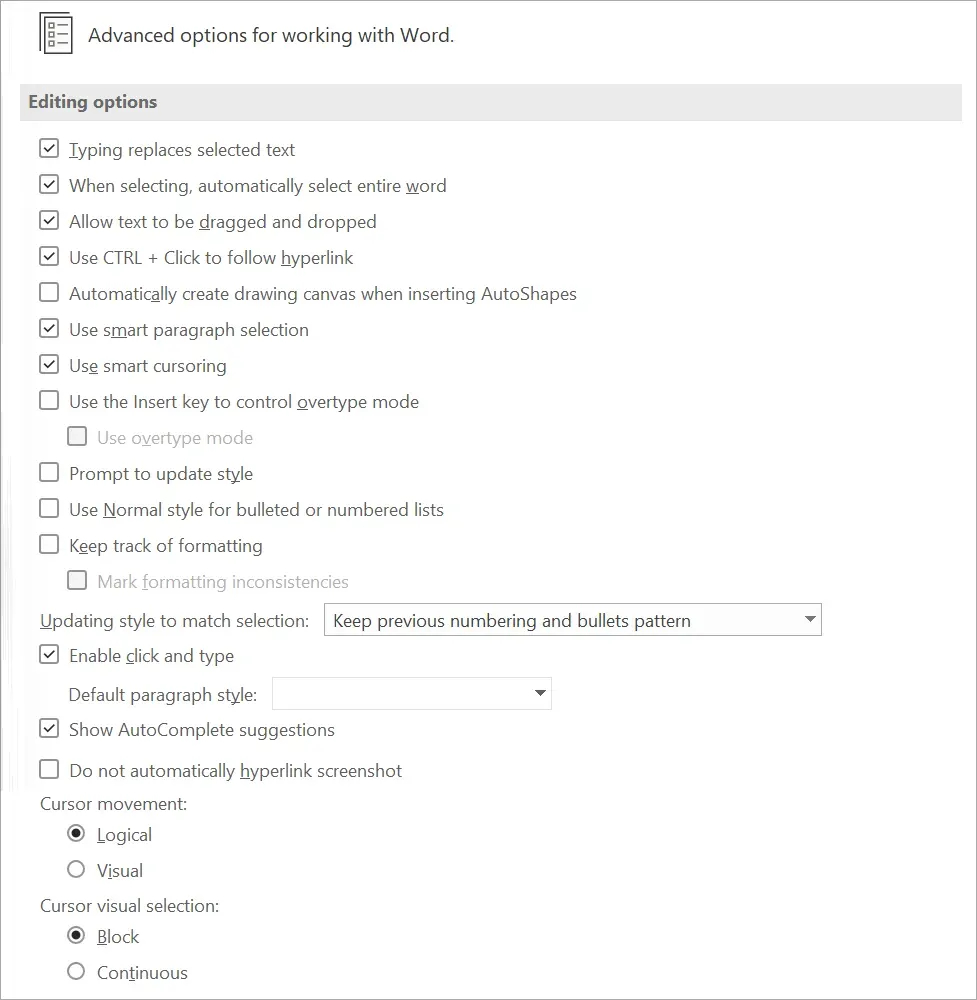Enable Normal style for bulleted or numbered lists

pyautogui.click(x=49, y=509)
